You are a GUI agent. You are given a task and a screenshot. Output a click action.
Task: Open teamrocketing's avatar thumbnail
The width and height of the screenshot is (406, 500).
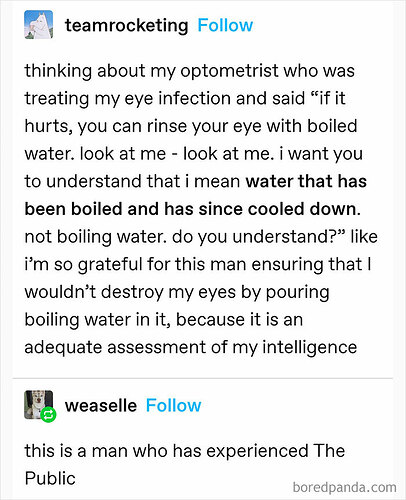[x=39, y=25]
